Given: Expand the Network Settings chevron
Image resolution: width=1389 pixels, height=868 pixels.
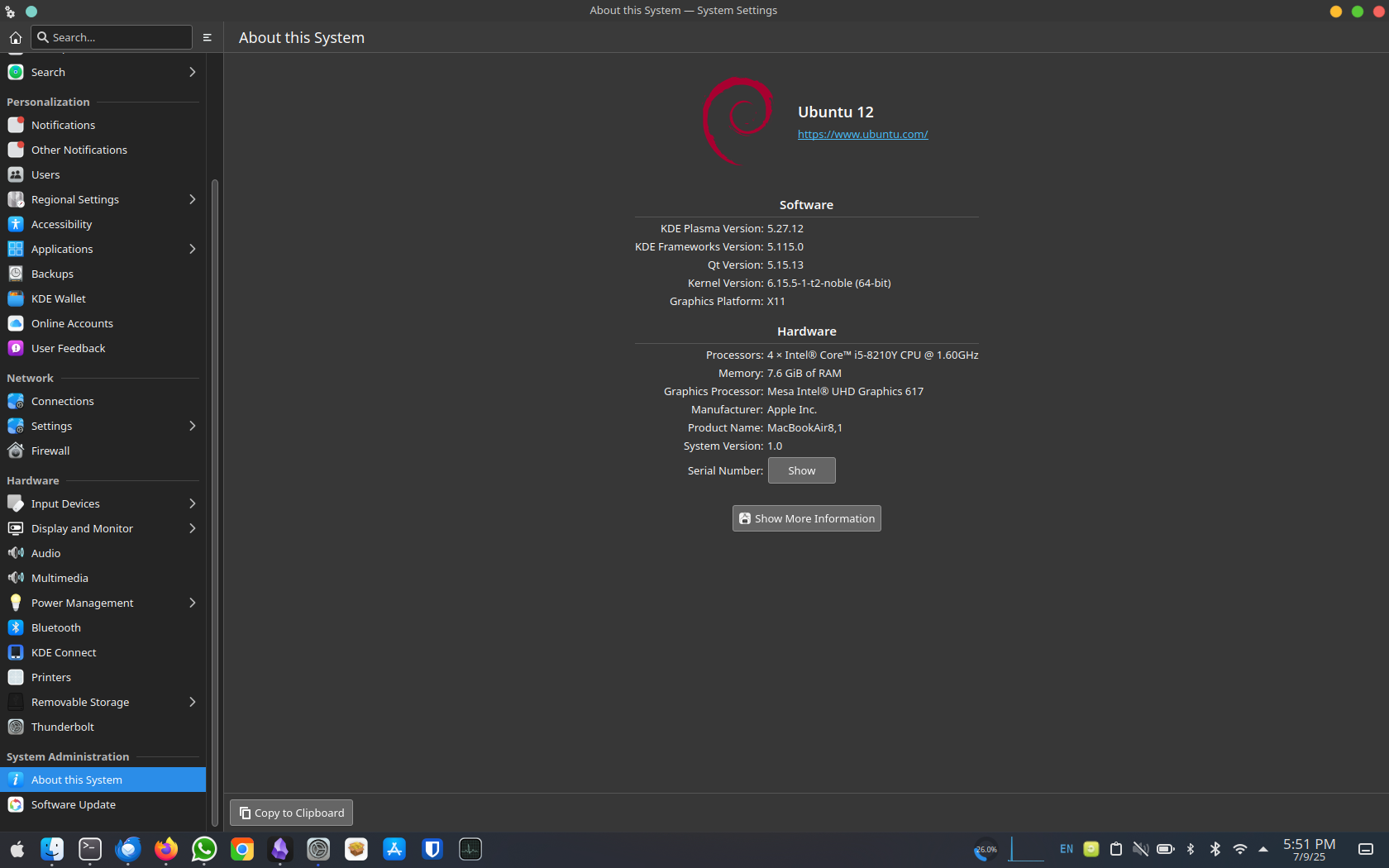Looking at the screenshot, I should point(192,426).
